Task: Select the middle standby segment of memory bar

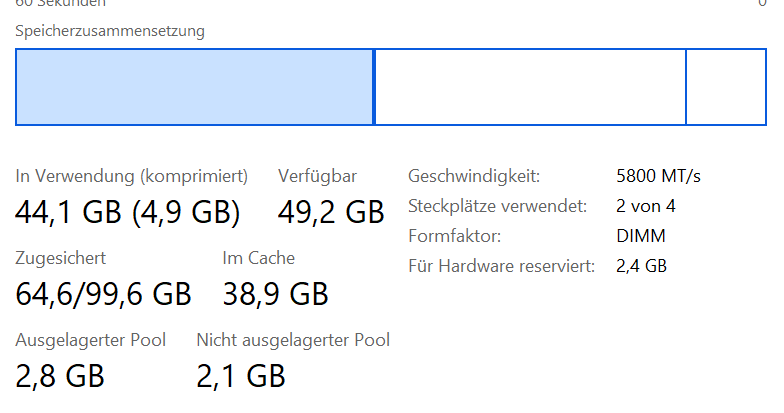Action: [530, 87]
